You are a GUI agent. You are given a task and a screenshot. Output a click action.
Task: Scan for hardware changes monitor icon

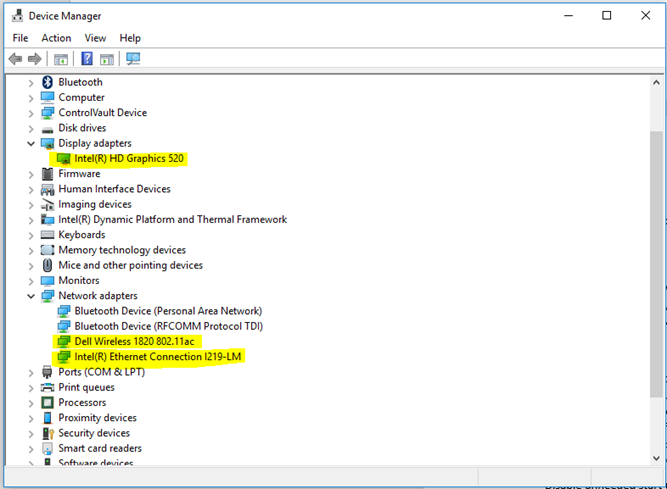click(133, 59)
